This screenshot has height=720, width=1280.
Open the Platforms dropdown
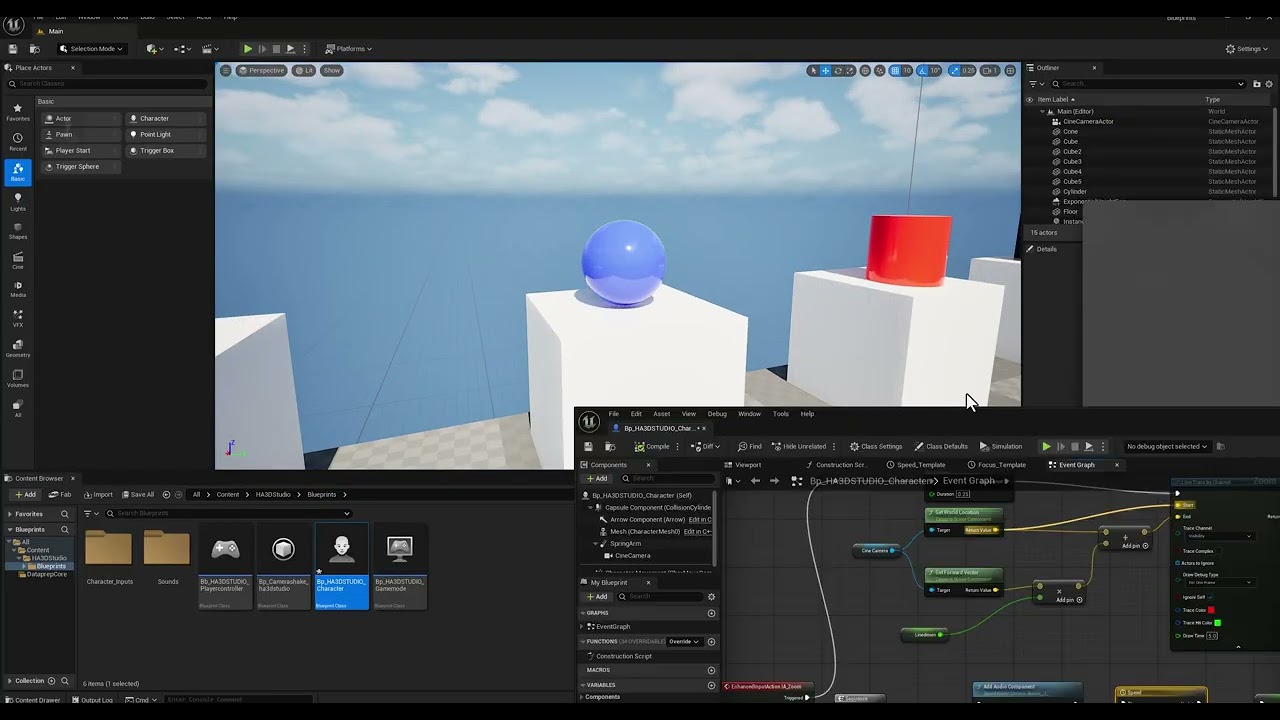[x=350, y=49]
